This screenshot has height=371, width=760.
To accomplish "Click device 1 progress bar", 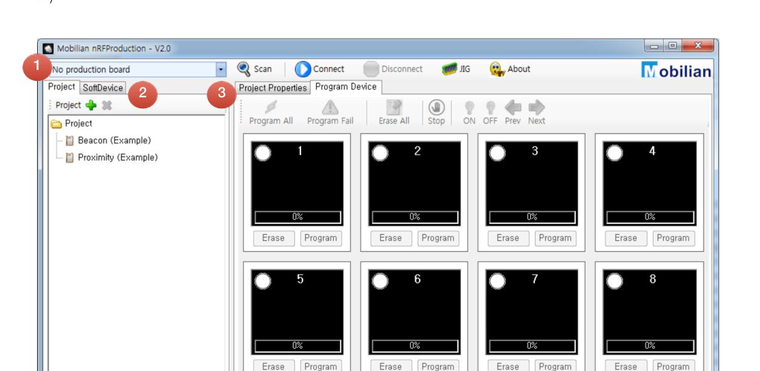I will (x=298, y=217).
